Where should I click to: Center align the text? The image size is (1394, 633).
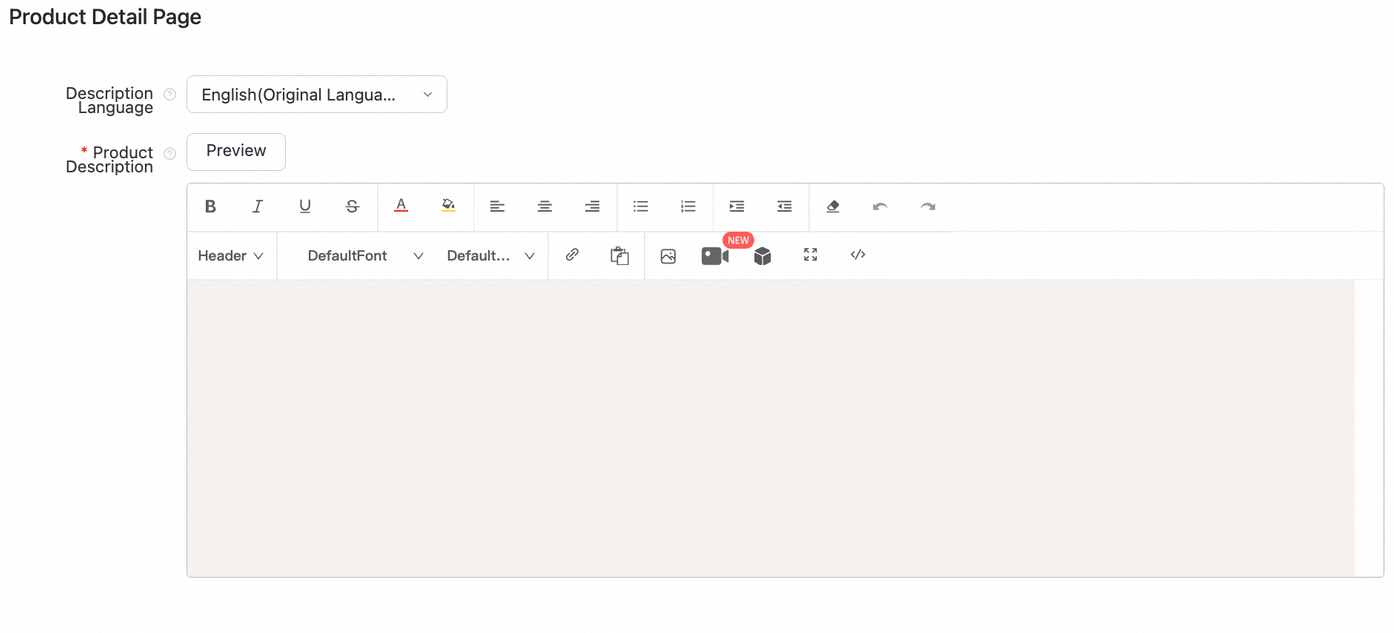(x=545, y=207)
